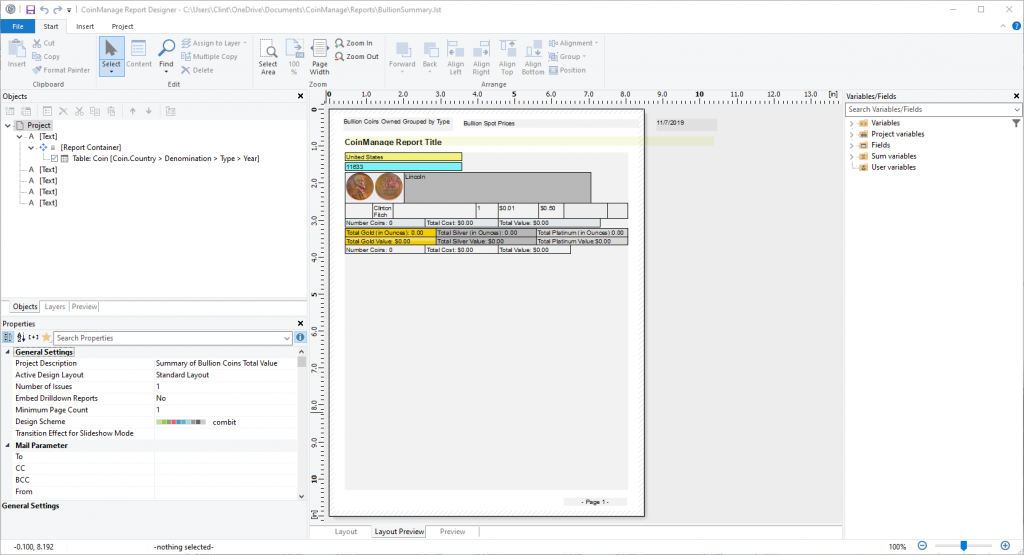This screenshot has height=555, width=1024.
Task: Click the Align Right icon
Action: (481, 57)
